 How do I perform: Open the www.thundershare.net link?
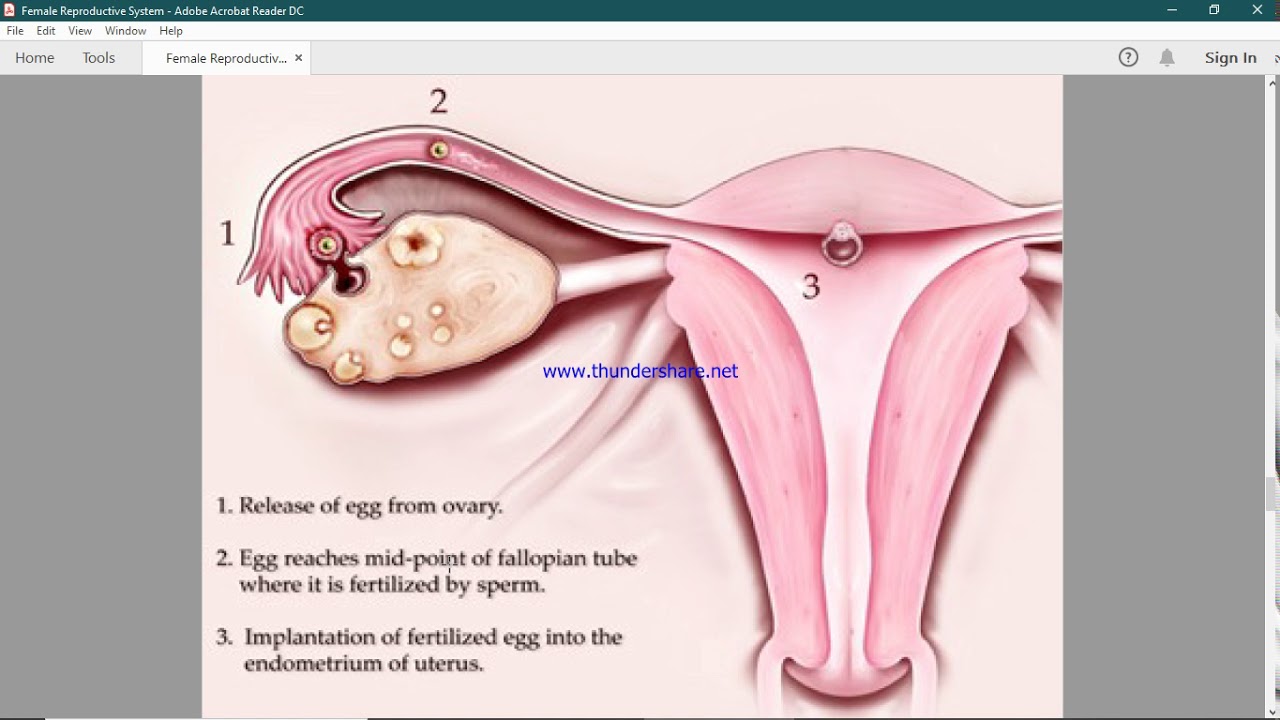(x=640, y=371)
